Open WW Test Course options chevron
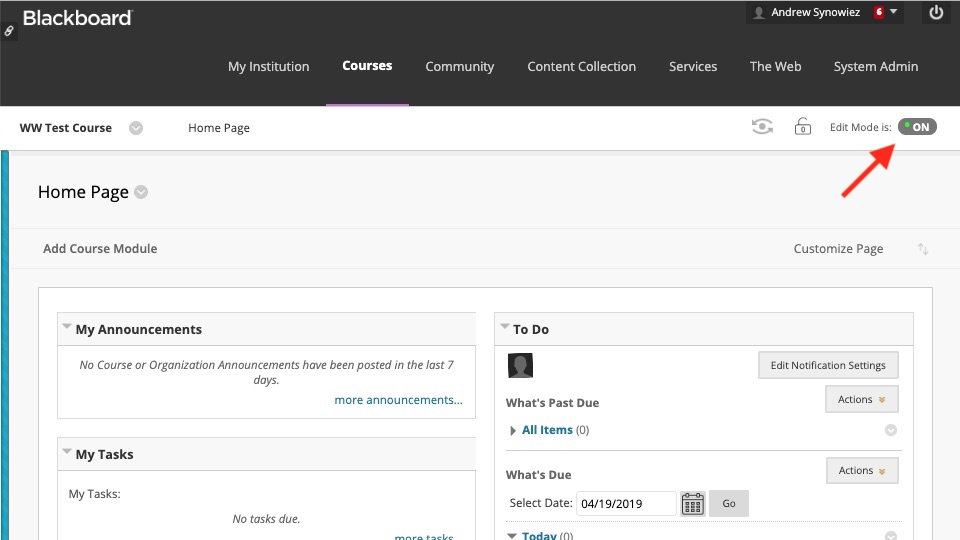The width and height of the screenshot is (960, 540). (136, 128)
